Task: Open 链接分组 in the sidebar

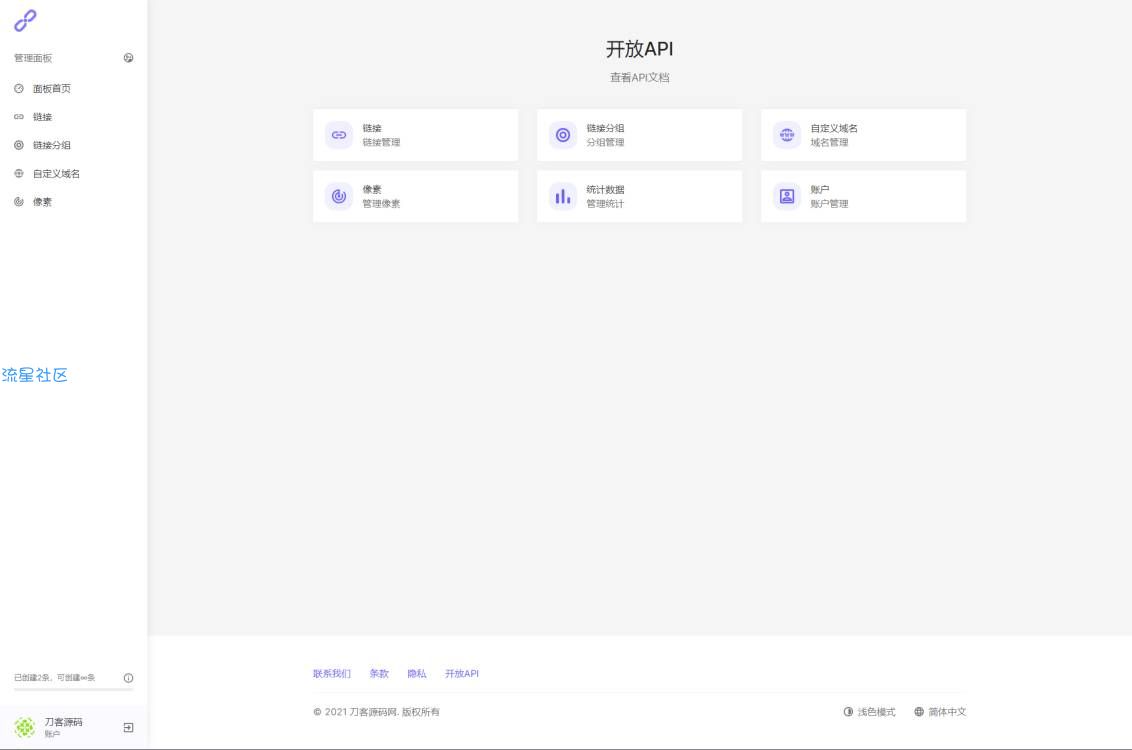Action: (x=50, y=145)
